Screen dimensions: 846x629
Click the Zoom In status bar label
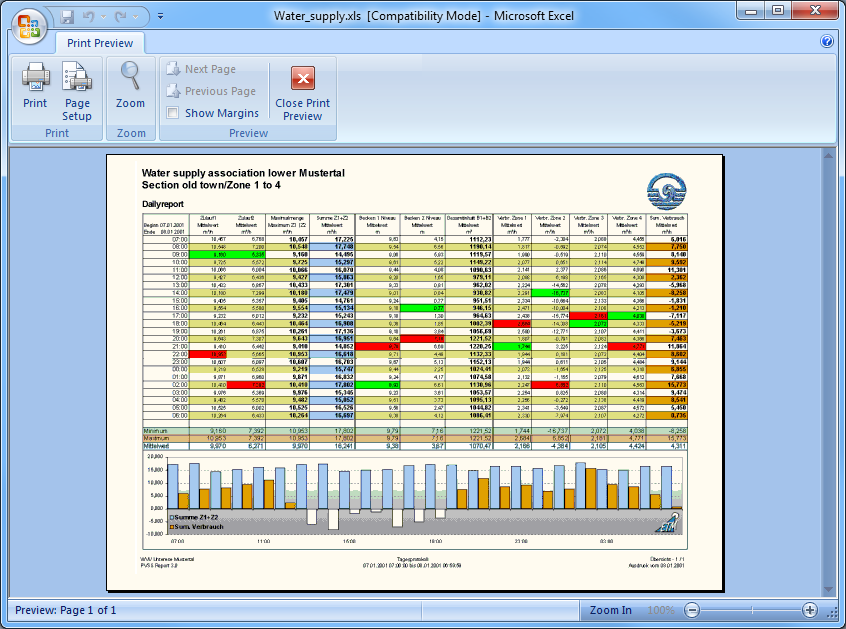point(610,610)
